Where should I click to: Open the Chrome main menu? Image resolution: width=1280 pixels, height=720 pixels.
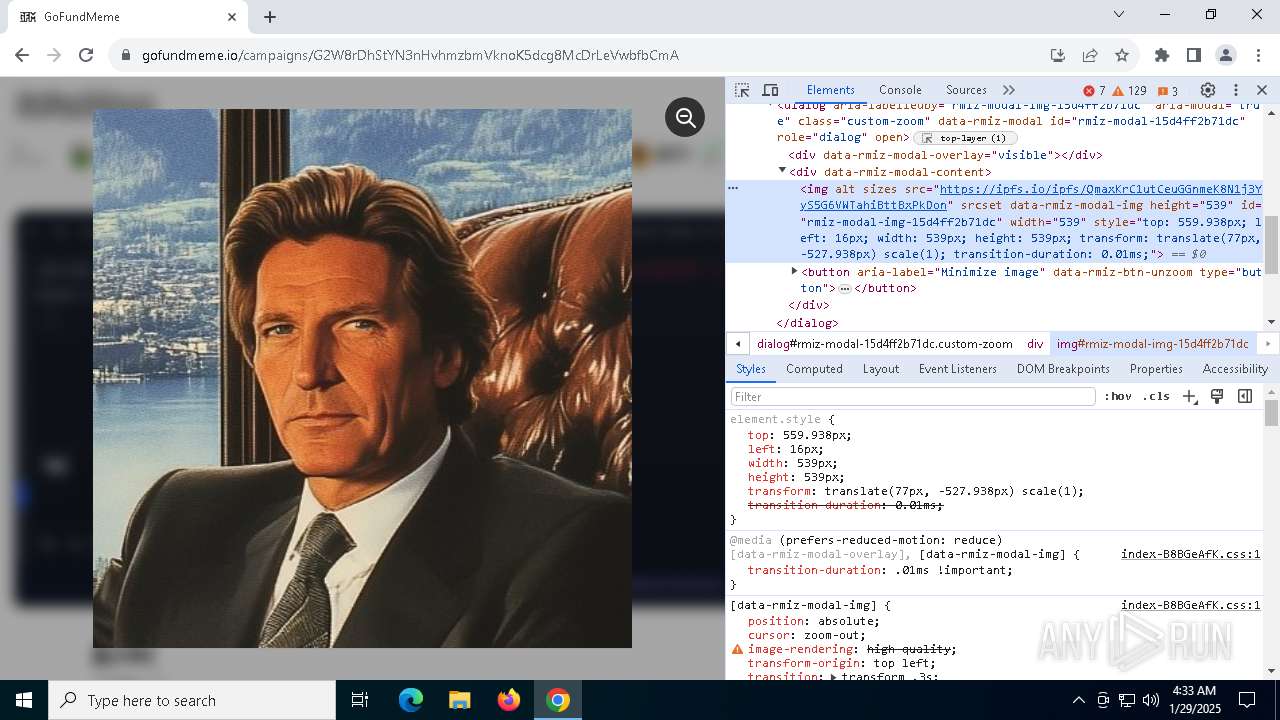pyautogui.click(x=1257, y=55)
